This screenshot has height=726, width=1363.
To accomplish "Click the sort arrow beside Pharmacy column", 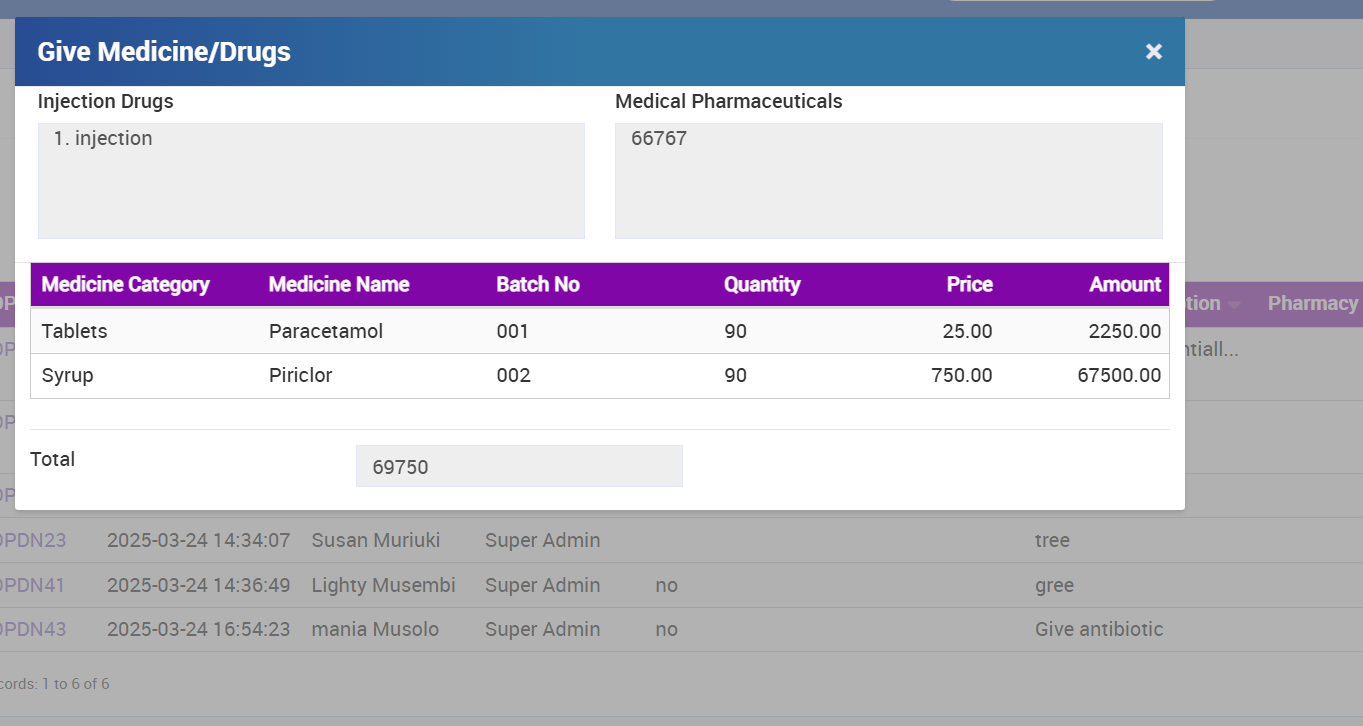I will point(1234,305).
